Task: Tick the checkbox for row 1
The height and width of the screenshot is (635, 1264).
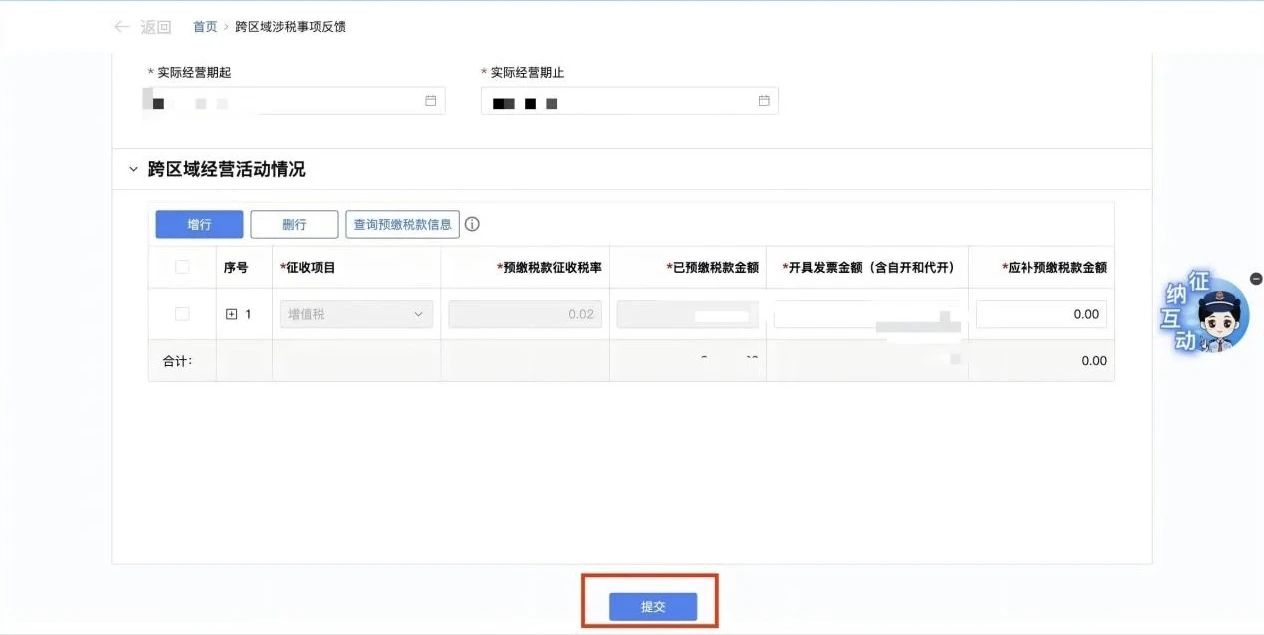Action: click(x=182, y=314)
